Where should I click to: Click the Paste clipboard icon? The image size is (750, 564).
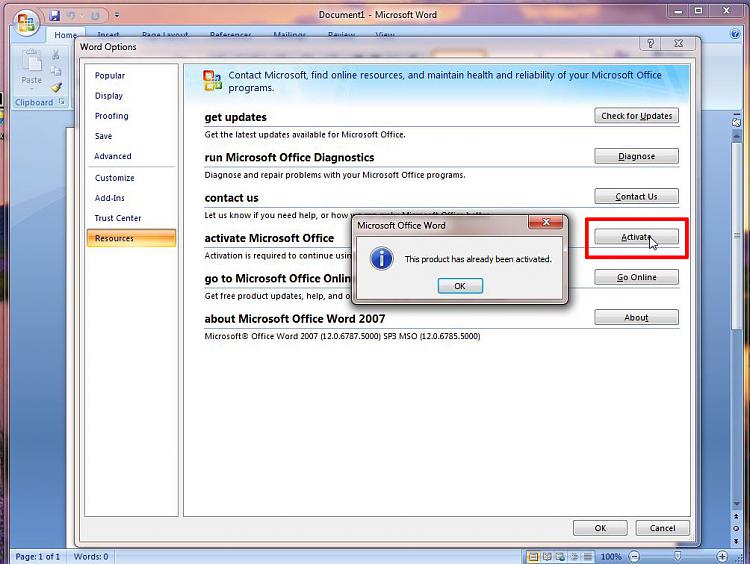click(x=32, y=61)
